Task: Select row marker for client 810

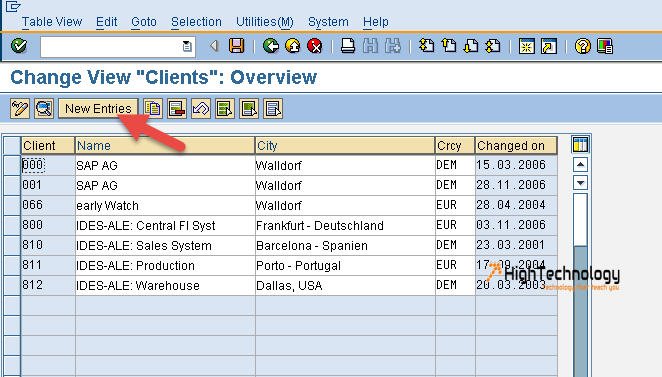Action: pos(12,245)
